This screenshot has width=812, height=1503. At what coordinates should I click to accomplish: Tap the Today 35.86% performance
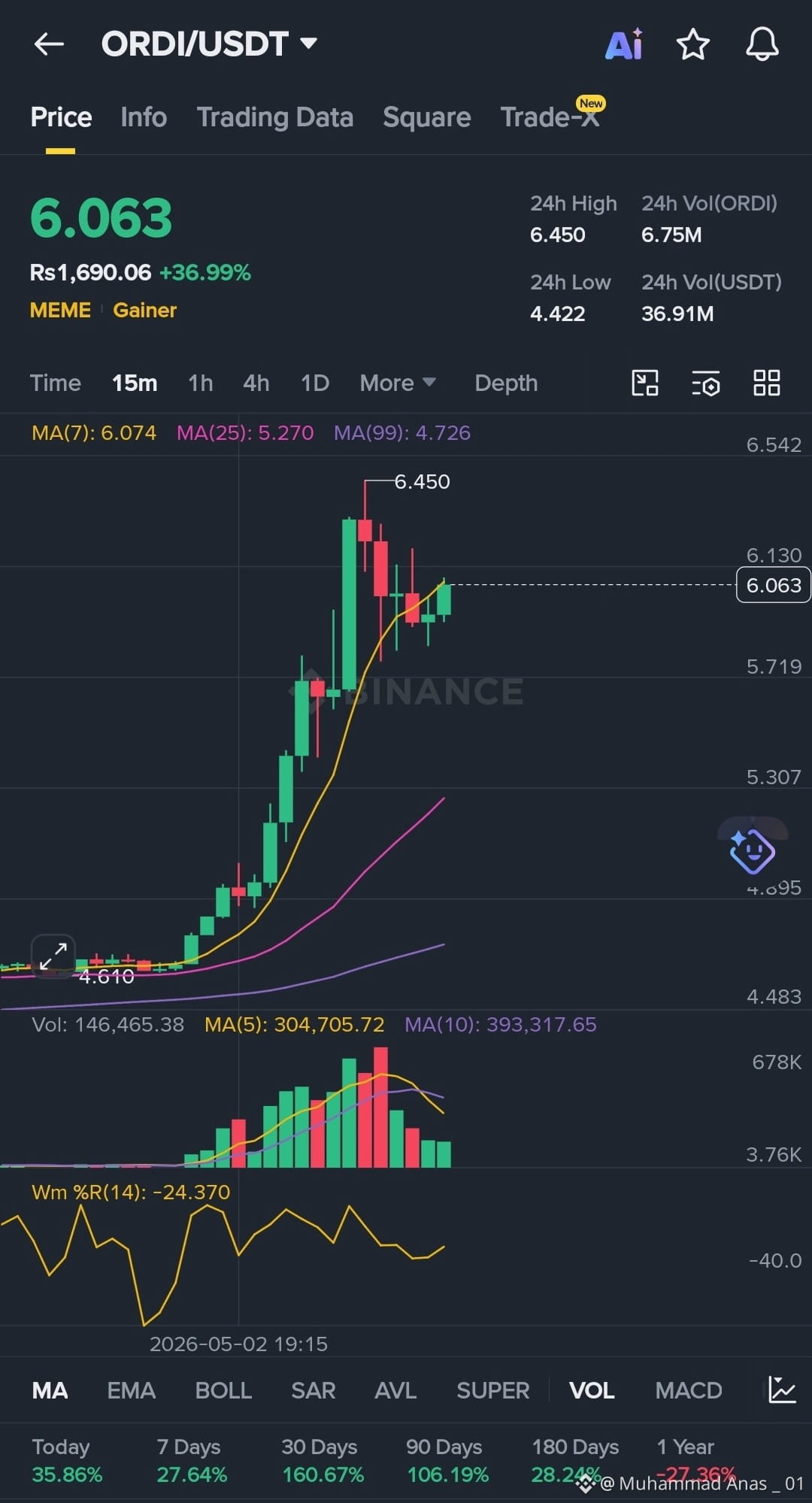(67, 1461)
